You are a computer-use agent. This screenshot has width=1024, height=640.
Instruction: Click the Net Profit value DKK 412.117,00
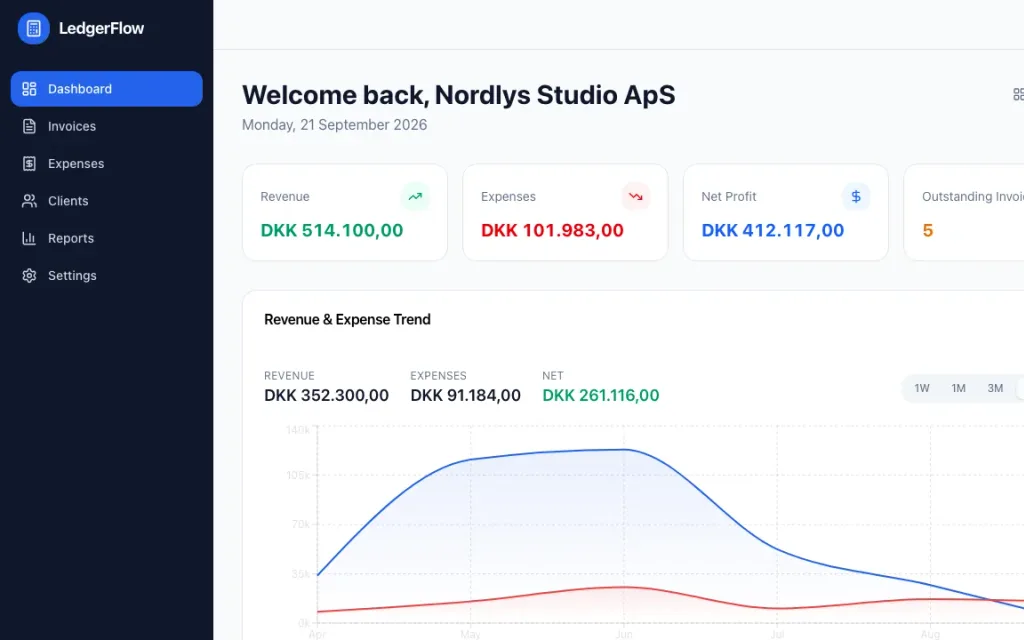773,231
